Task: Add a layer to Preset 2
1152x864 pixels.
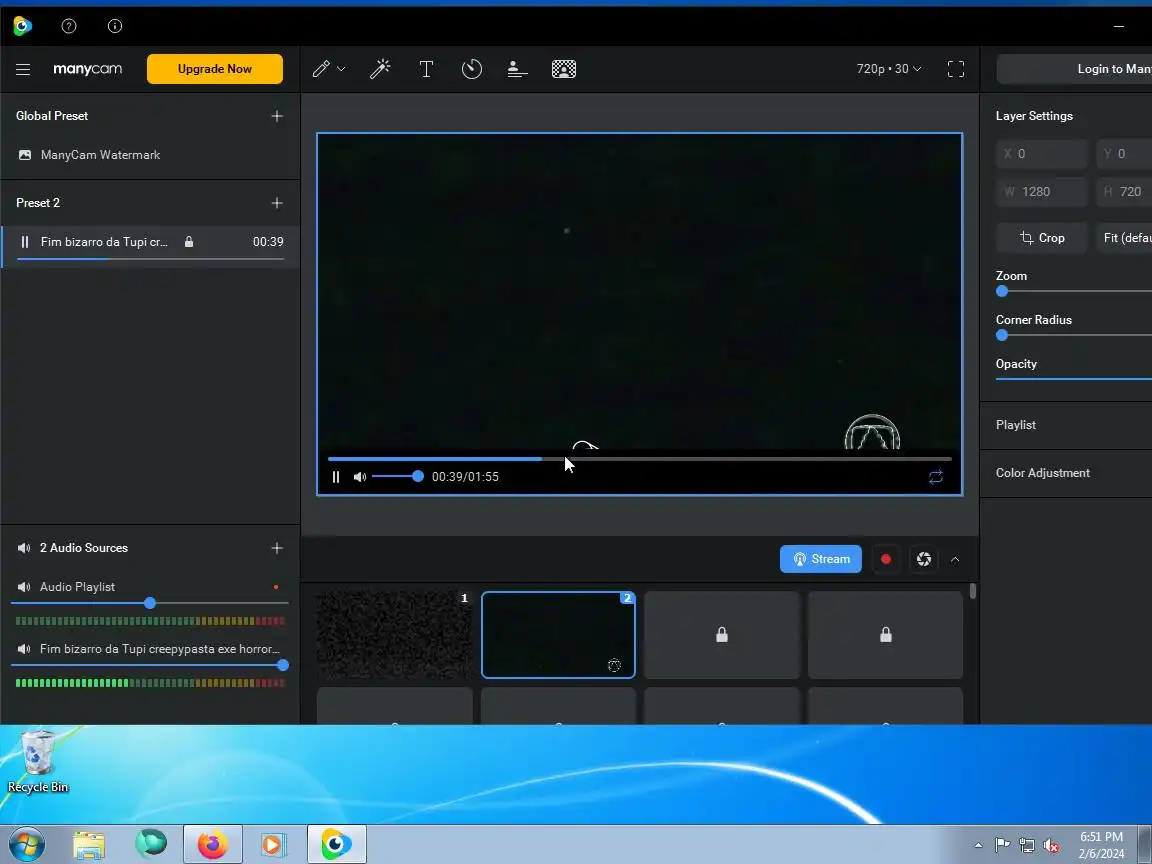Action: click(x=276, y=203)
